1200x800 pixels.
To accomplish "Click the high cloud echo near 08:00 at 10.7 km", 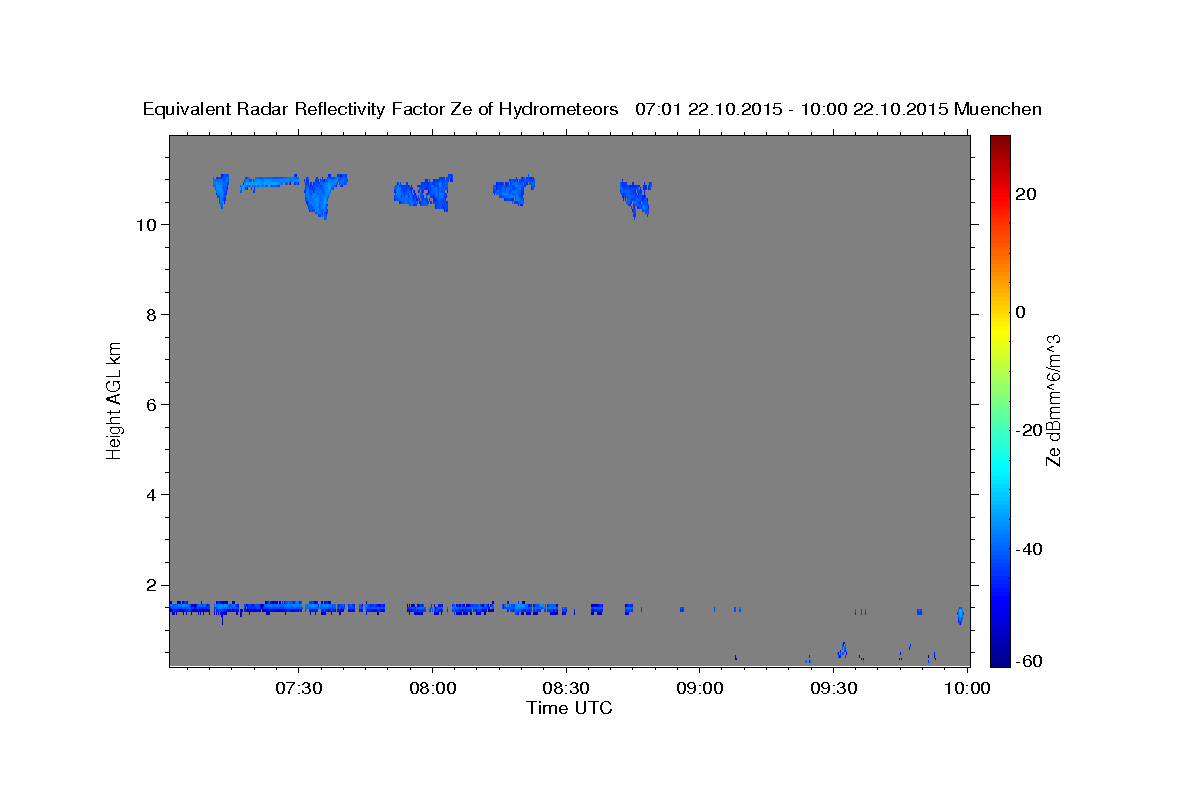I will [423, 192].
